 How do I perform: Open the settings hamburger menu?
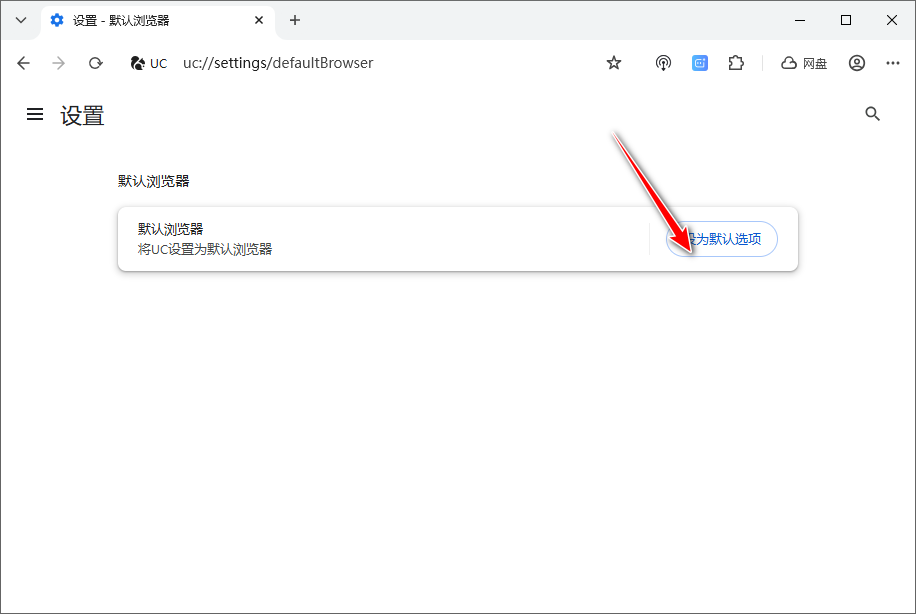coord(35,114)
